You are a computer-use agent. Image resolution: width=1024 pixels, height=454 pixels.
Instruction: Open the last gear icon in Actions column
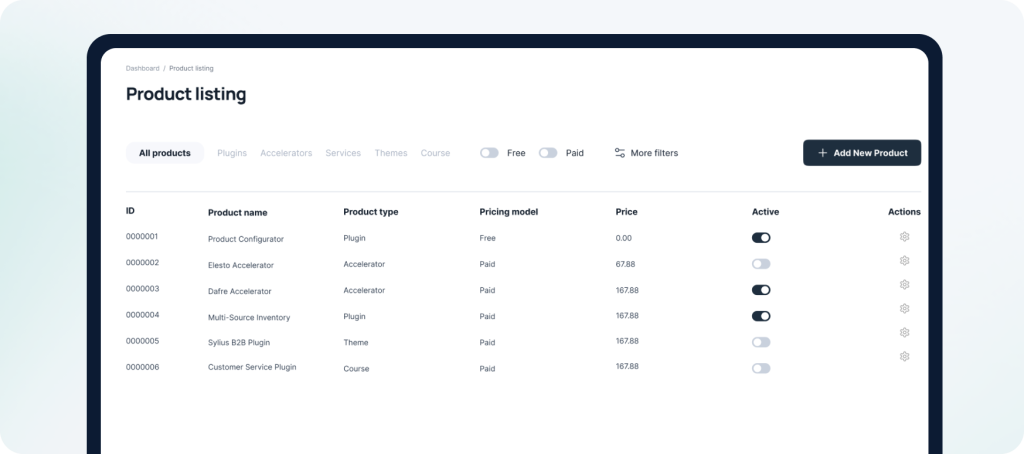904,356
